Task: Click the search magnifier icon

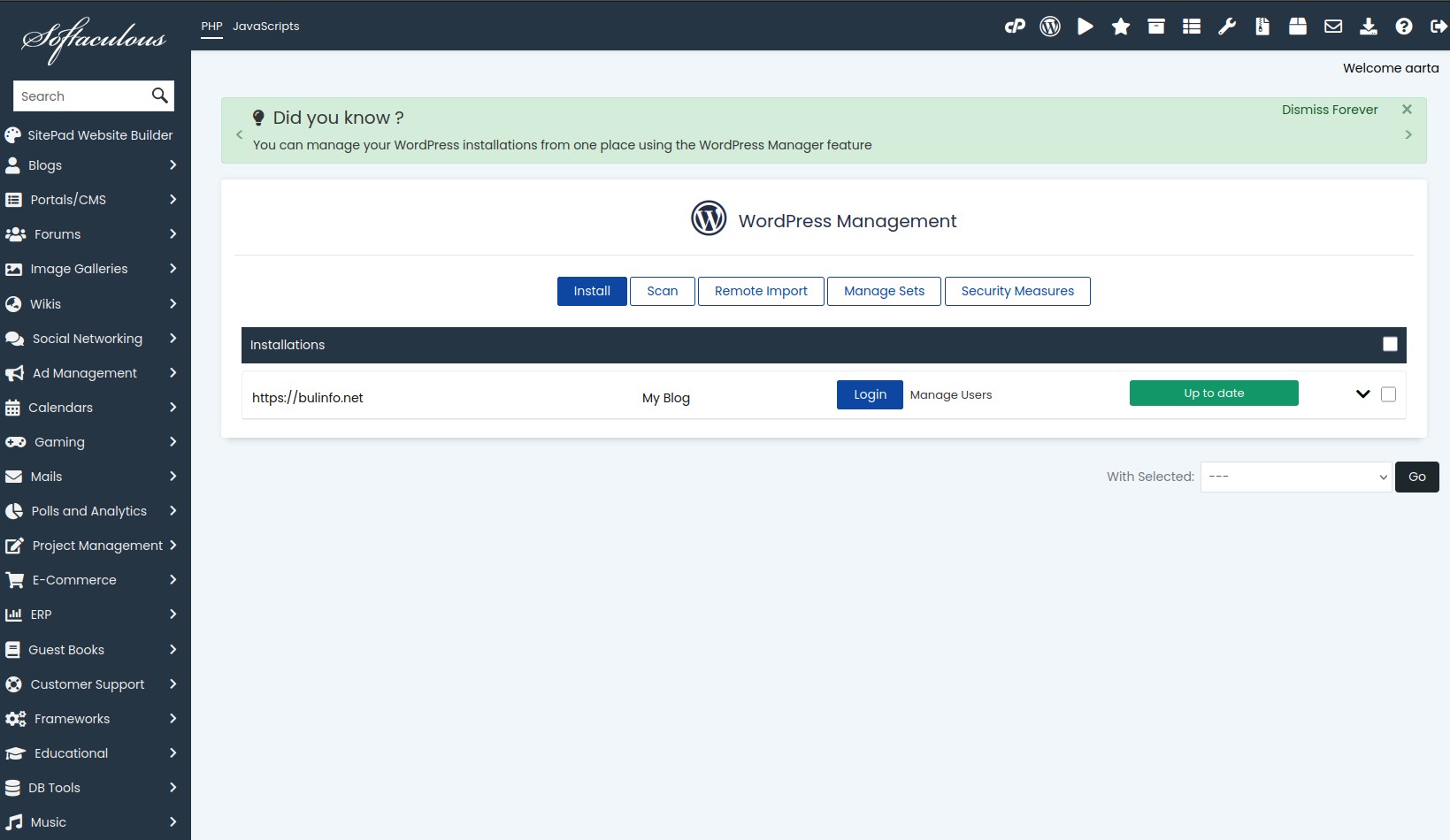Action: click(159, 95)
